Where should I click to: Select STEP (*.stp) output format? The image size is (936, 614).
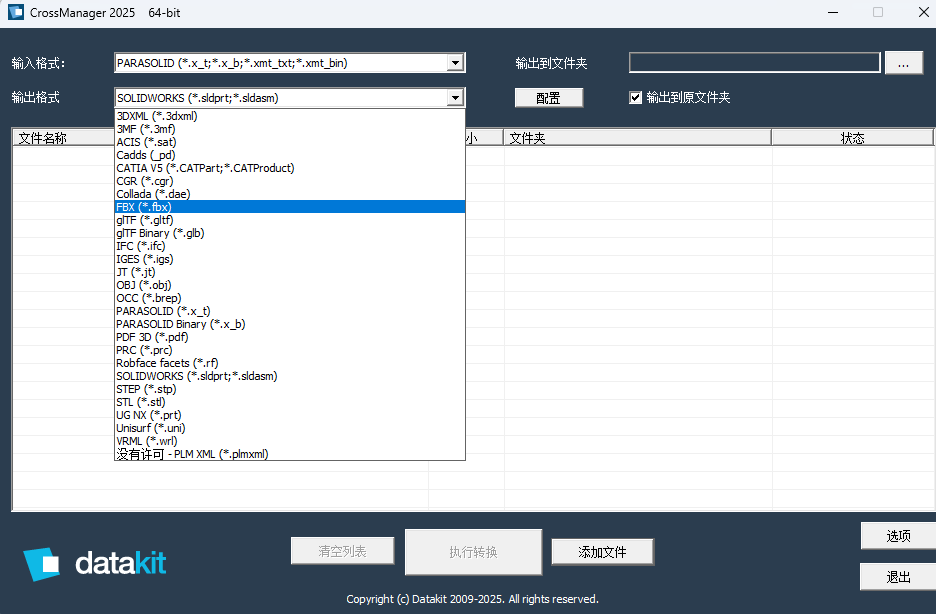point(290,389)
